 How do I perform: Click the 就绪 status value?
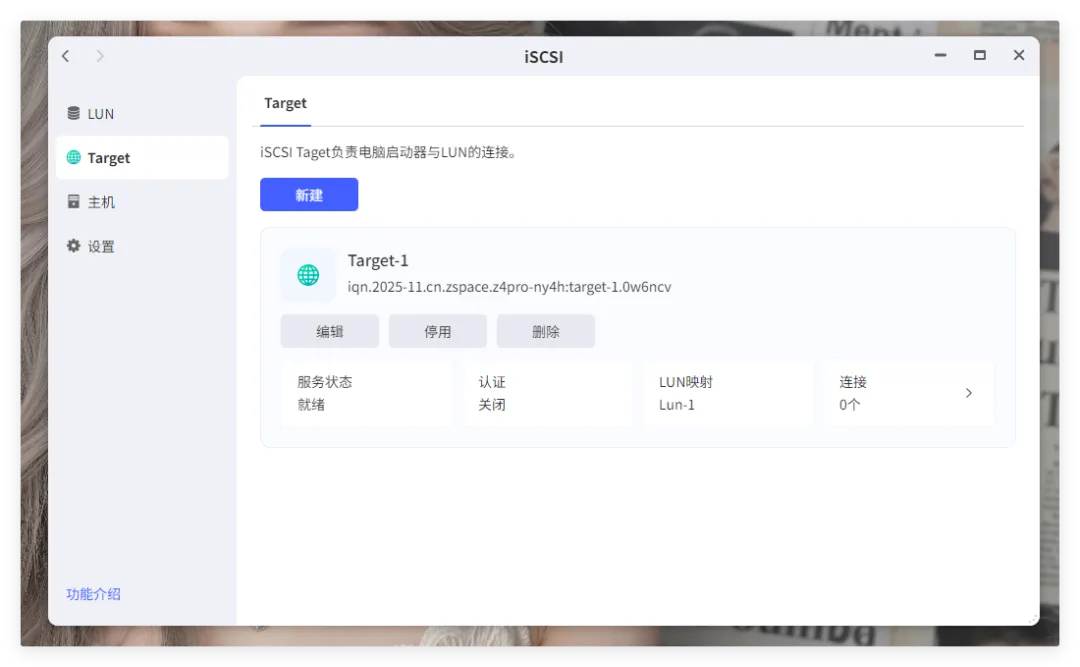(x=311, y=404)
